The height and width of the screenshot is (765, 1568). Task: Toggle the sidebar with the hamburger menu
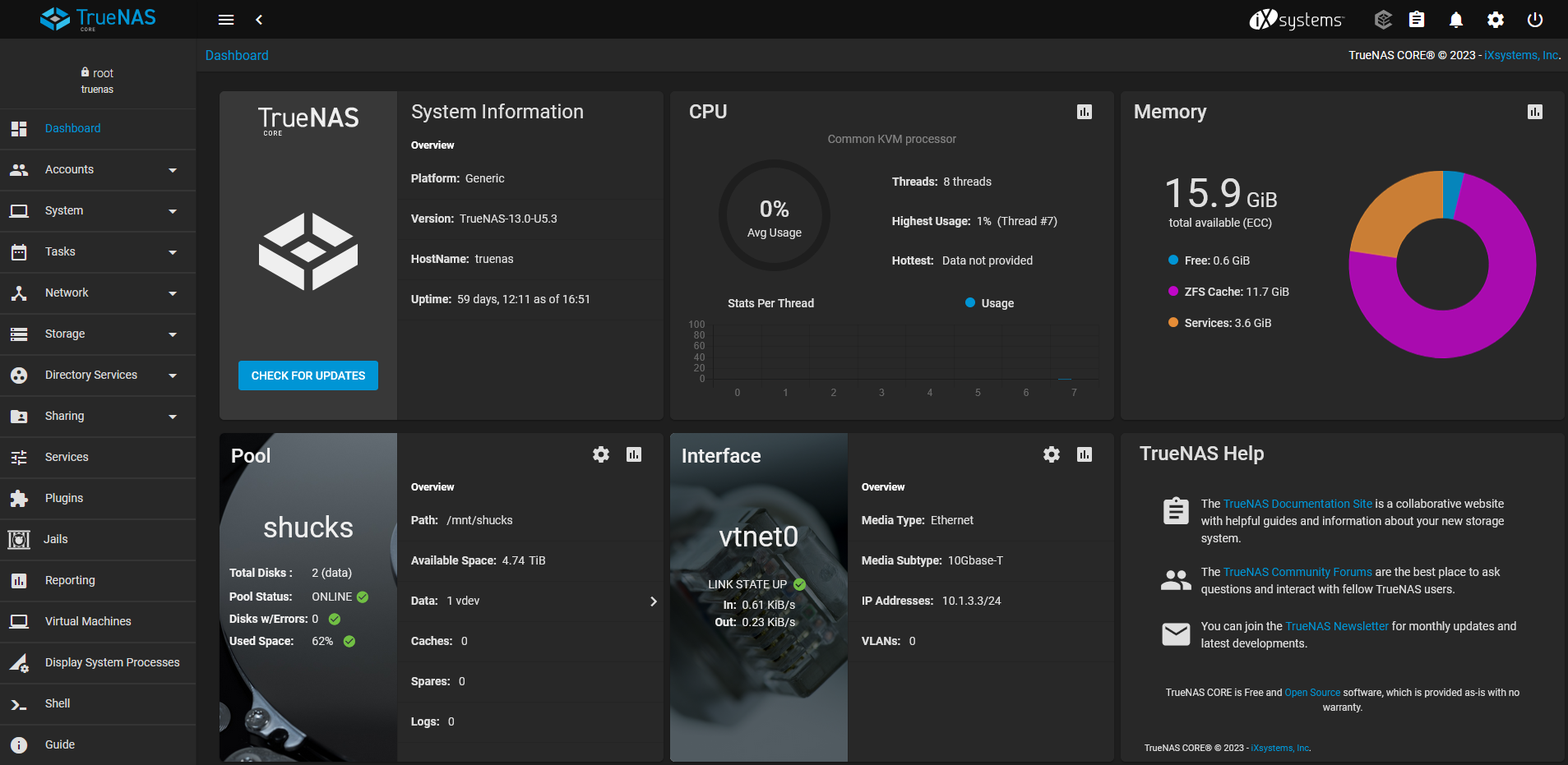click(x=226, y=19)
